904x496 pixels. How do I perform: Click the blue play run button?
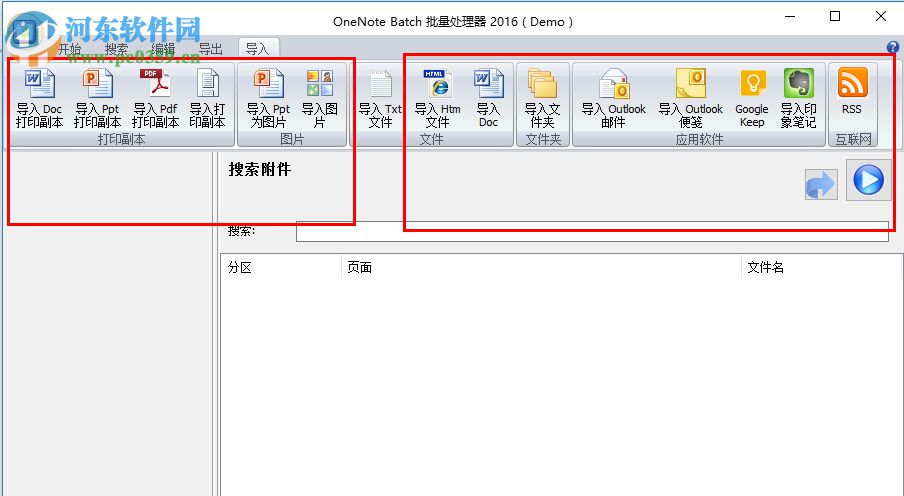click(x=868, y=180)
